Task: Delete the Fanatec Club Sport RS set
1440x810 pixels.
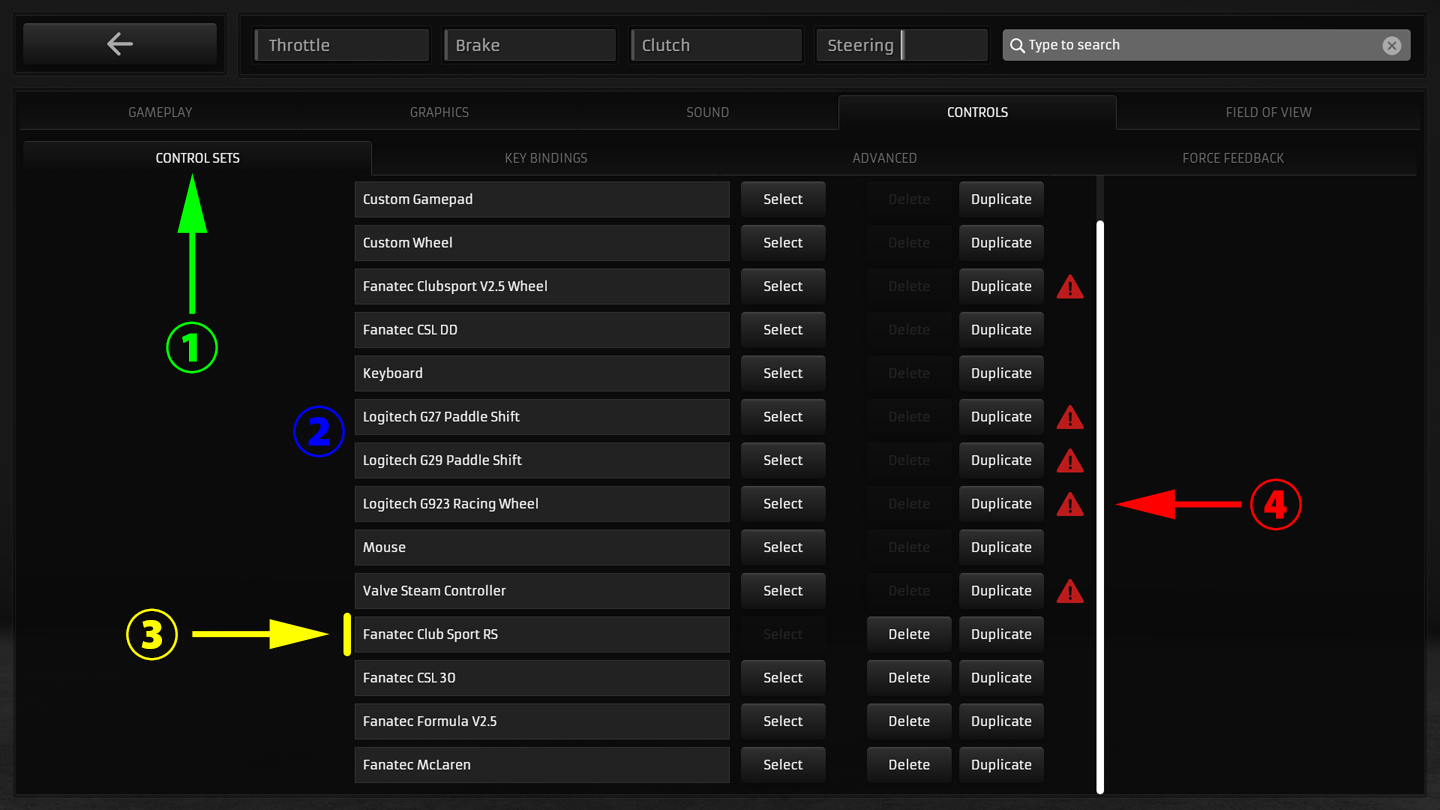Action: [909, 634]
